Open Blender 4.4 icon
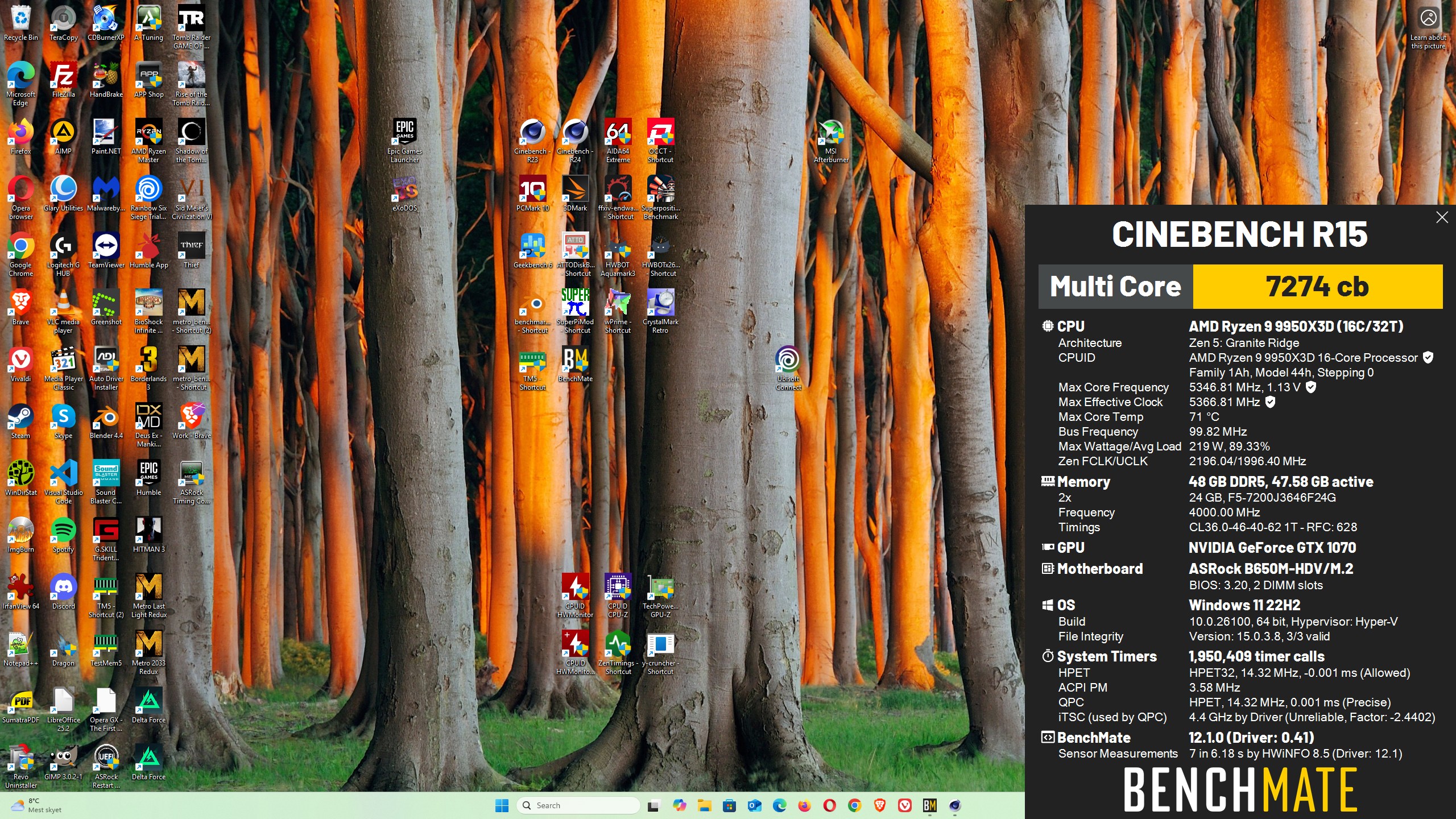Viewport: 1456px width, 819px height. coord(106,421)
